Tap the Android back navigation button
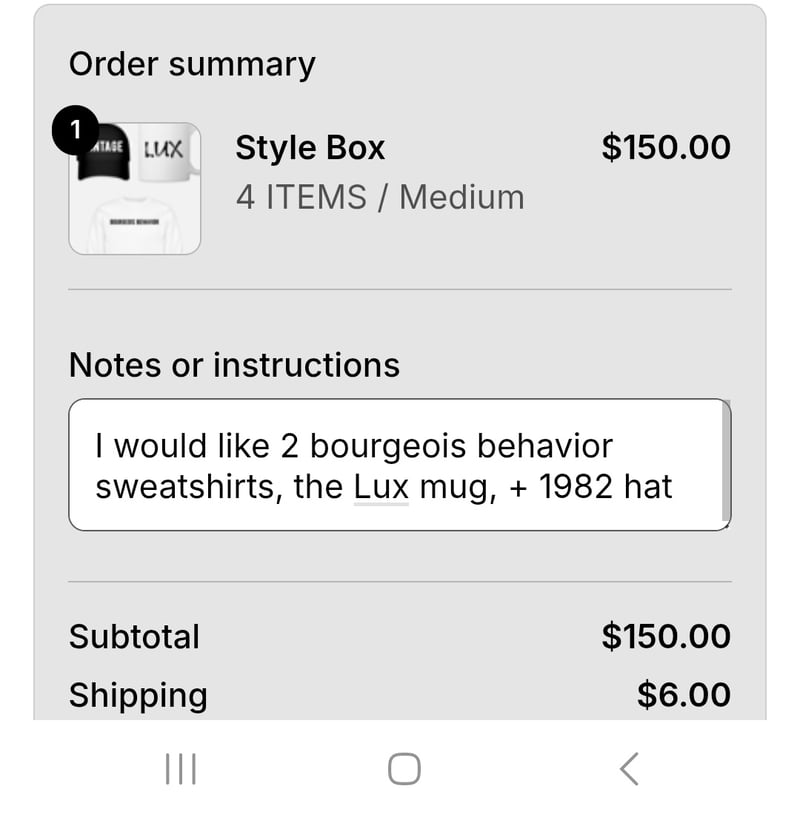800x820 pixels. (x=628, y=769)
